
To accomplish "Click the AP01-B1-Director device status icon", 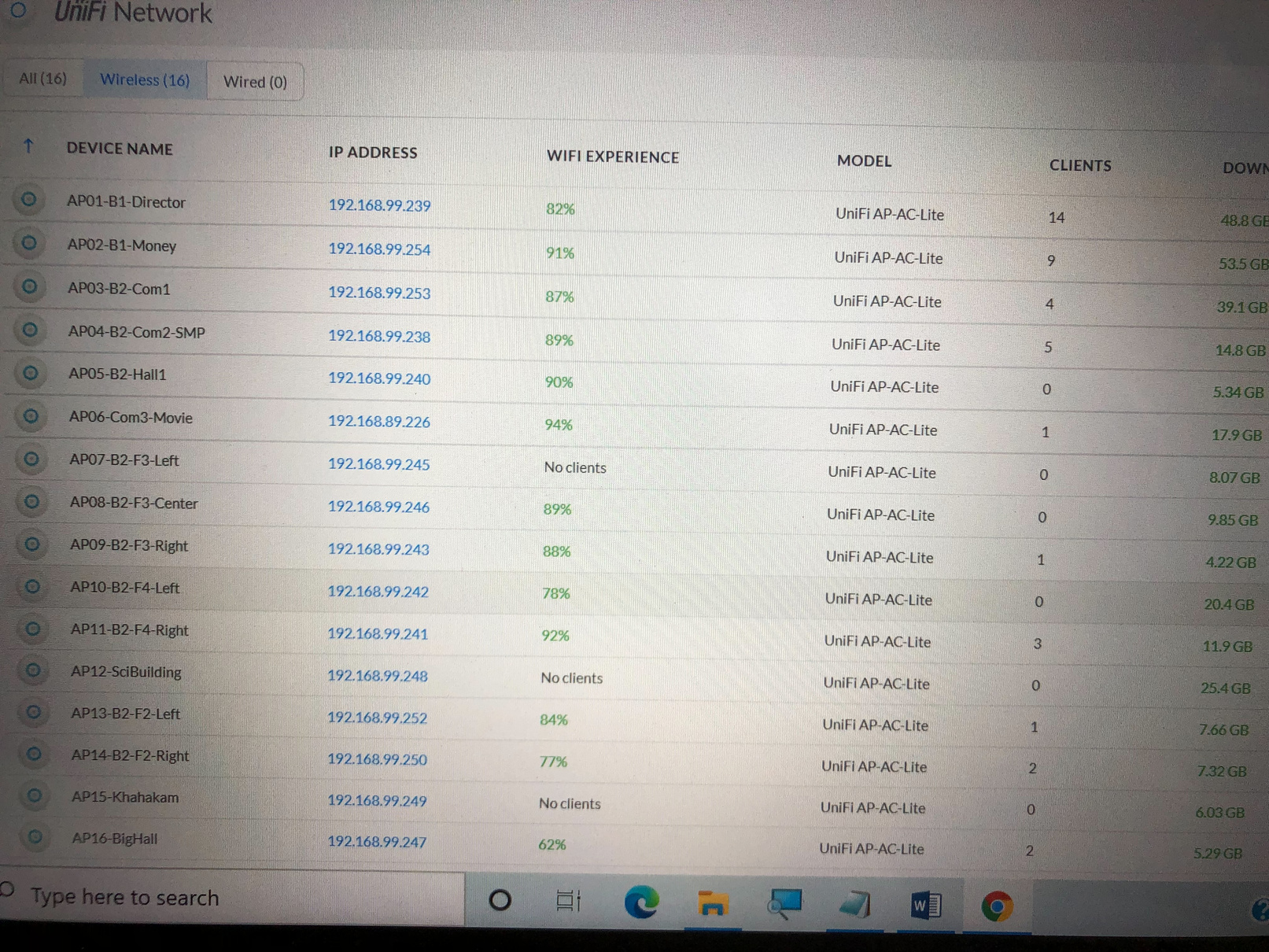I will coord(28,200).
